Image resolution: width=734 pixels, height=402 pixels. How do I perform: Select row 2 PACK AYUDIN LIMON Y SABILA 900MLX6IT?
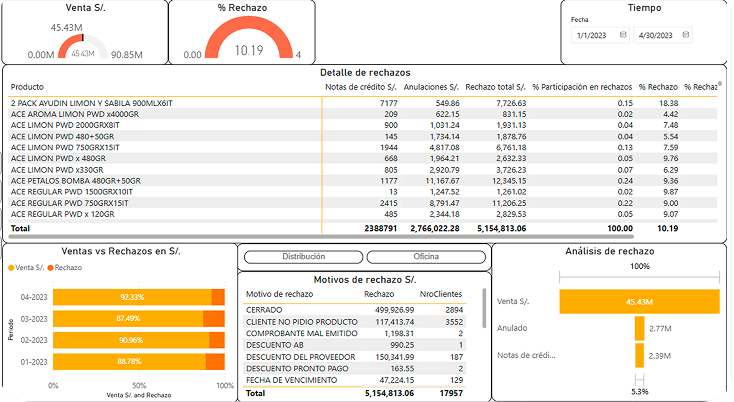(x=362, y=103)
